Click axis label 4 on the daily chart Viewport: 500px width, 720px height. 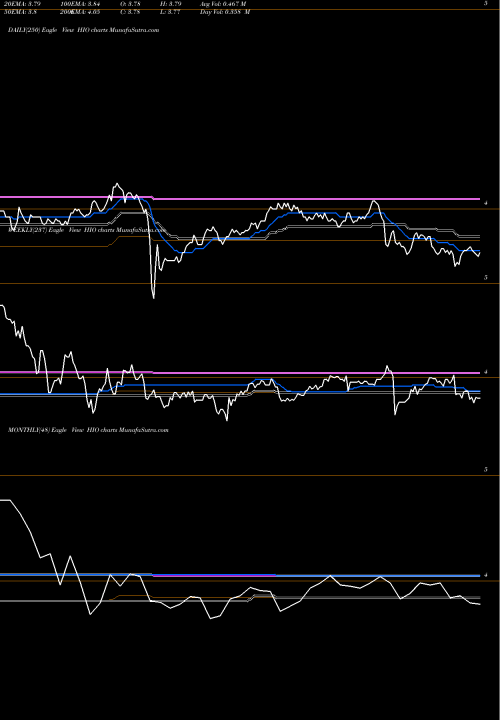[486, 203]
